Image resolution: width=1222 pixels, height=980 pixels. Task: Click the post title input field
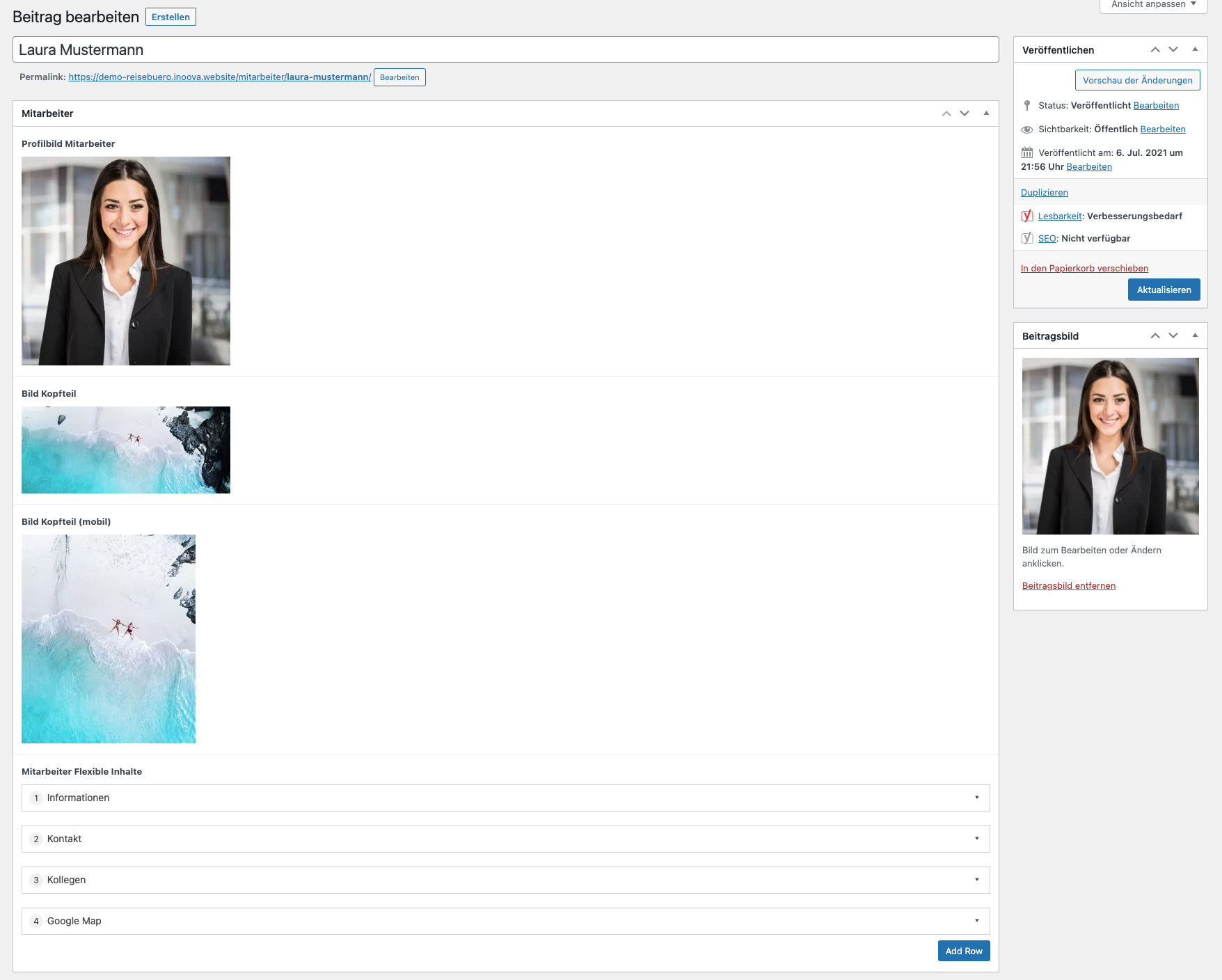click(x=505, y=50)
